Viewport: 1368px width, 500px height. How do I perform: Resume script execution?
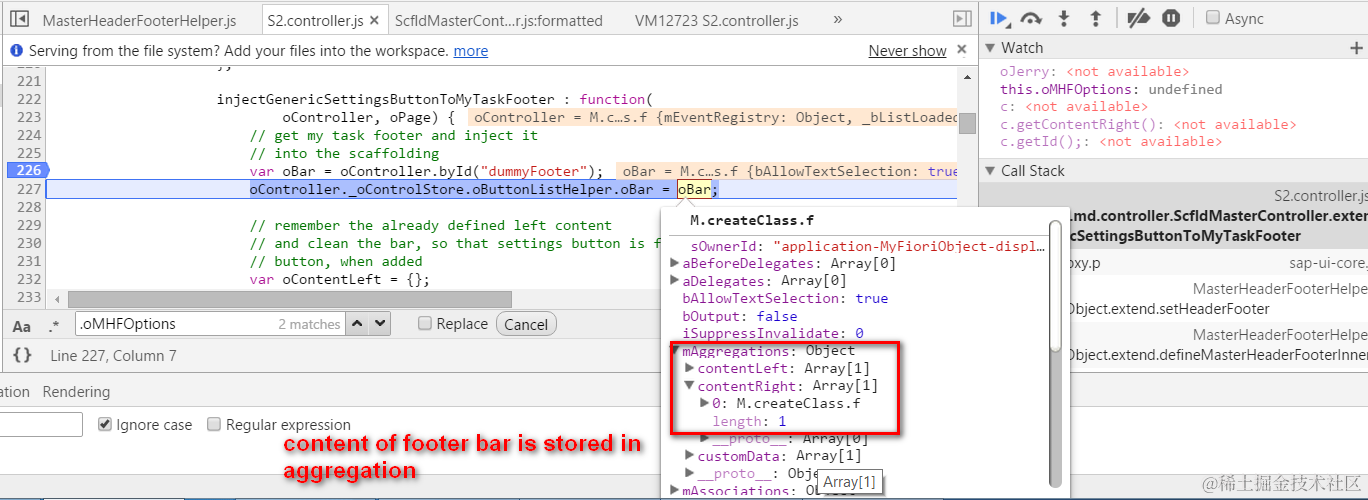tap(997, 18)
